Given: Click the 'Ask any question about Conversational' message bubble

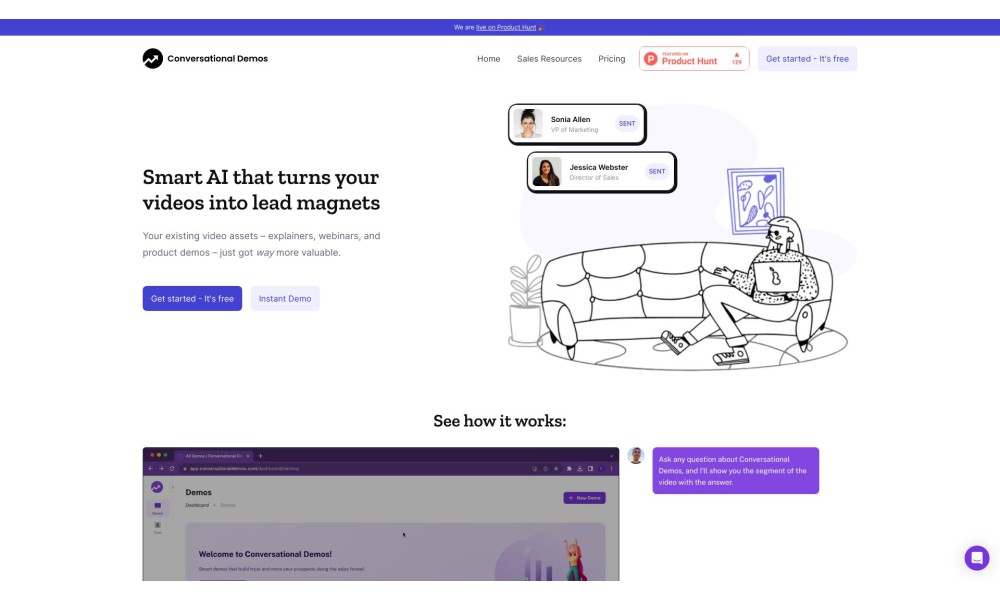Looking at the screenshot, I should [735, 471].
